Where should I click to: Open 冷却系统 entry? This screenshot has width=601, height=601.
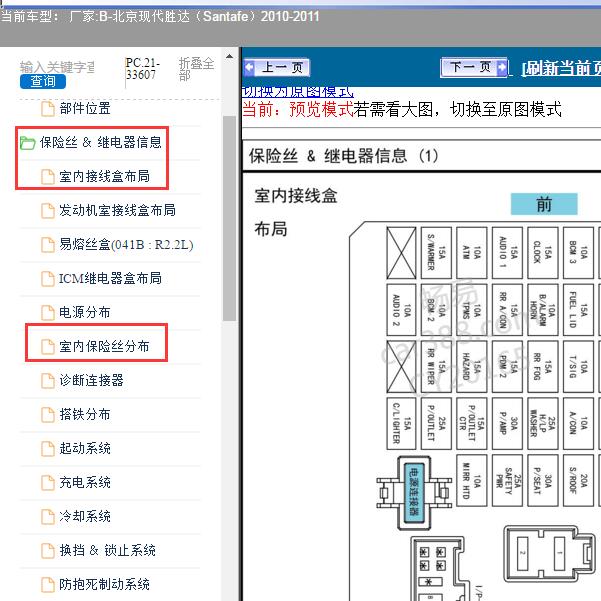pyautogui.click(x=85, y=516)
